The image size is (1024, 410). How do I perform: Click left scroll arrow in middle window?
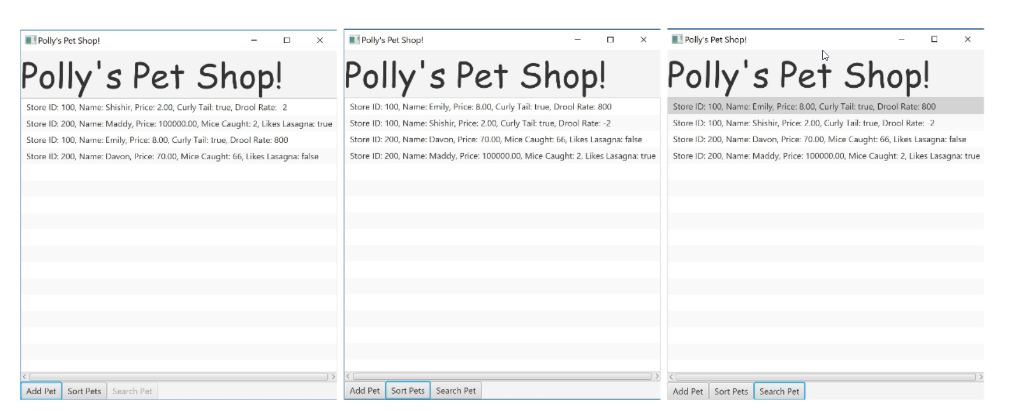(349, 376)
